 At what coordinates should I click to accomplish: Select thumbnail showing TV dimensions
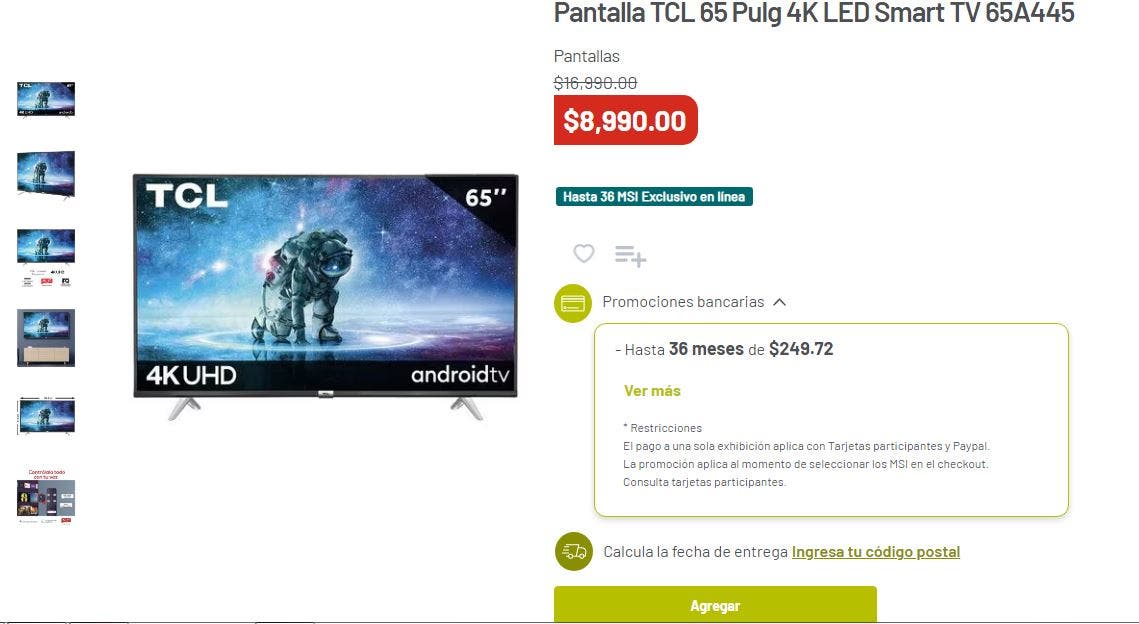[46, 416]
